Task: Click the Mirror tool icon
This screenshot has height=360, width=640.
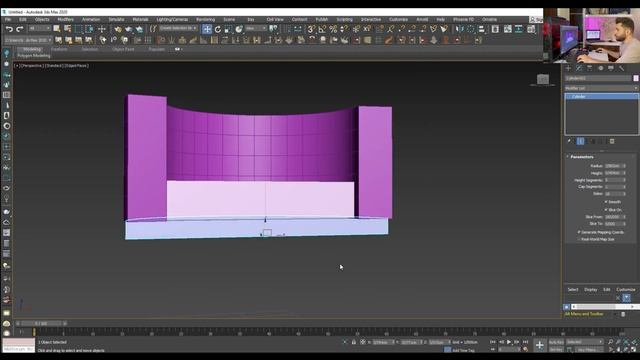Action: [459, 29]
